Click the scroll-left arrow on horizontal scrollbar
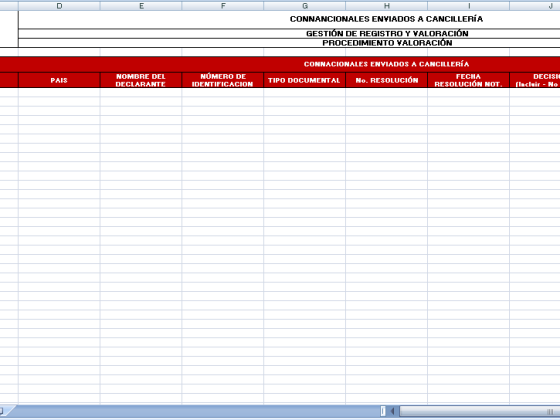 click(x=392, y=411)
